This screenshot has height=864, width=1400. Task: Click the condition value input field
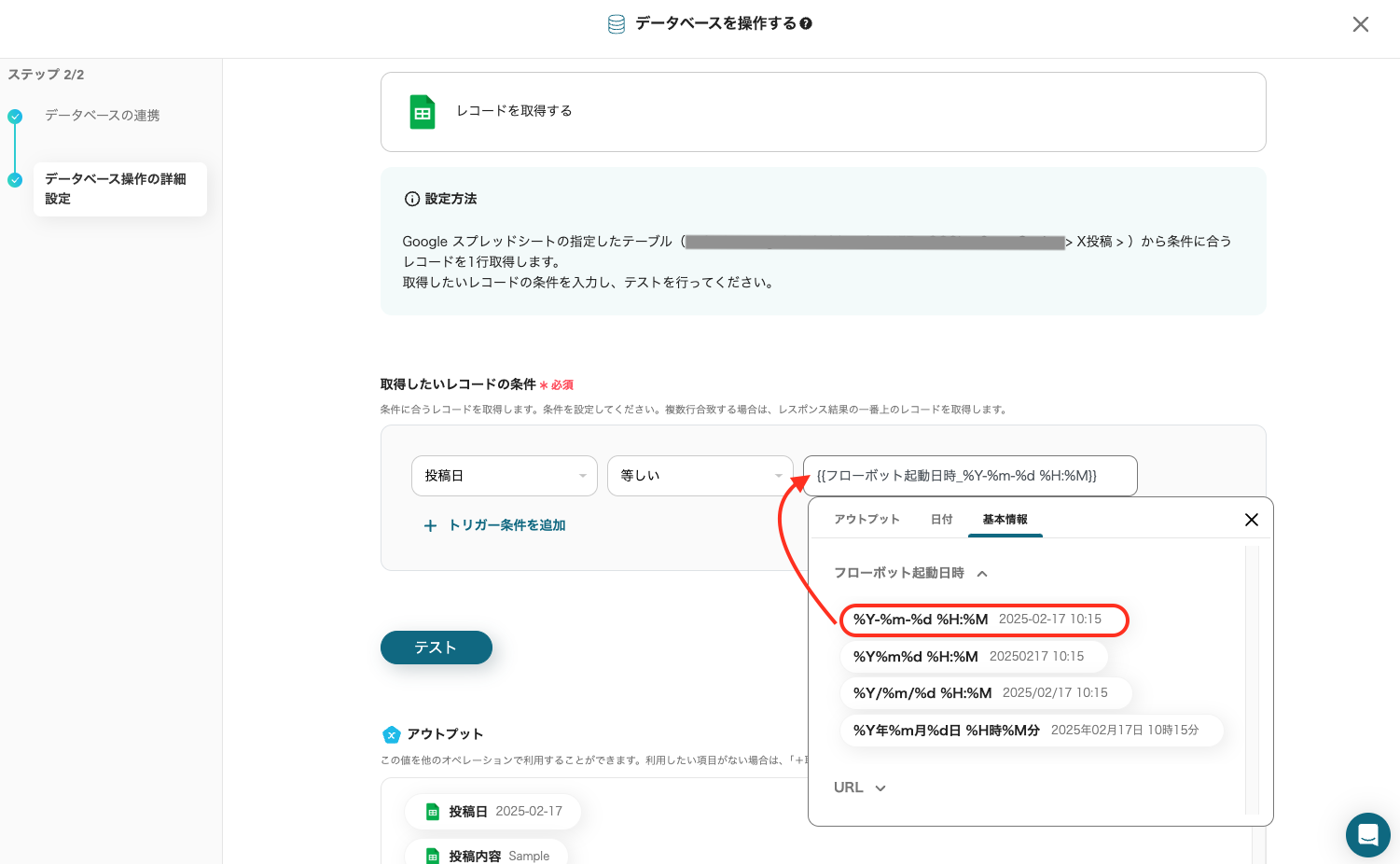[970, 476]
